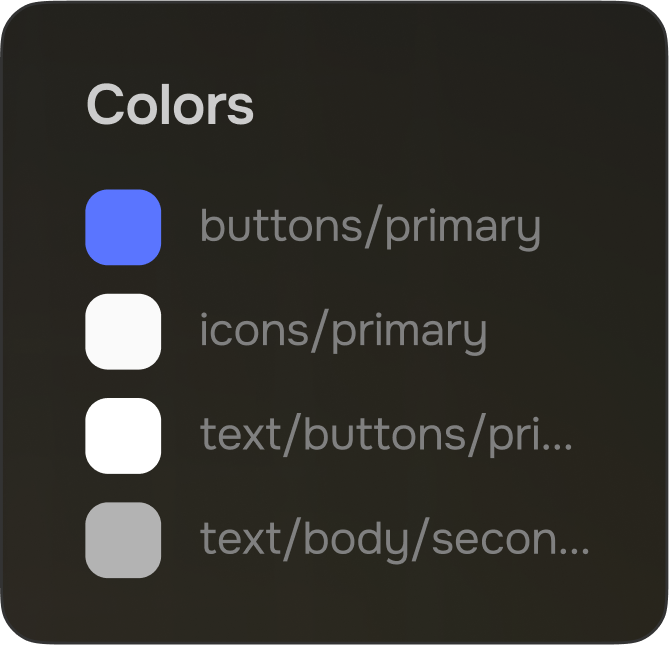The height and width of the screenshot is (645, 669).
Task: Select the text/body/secon... style name
Action: [394, 540]
